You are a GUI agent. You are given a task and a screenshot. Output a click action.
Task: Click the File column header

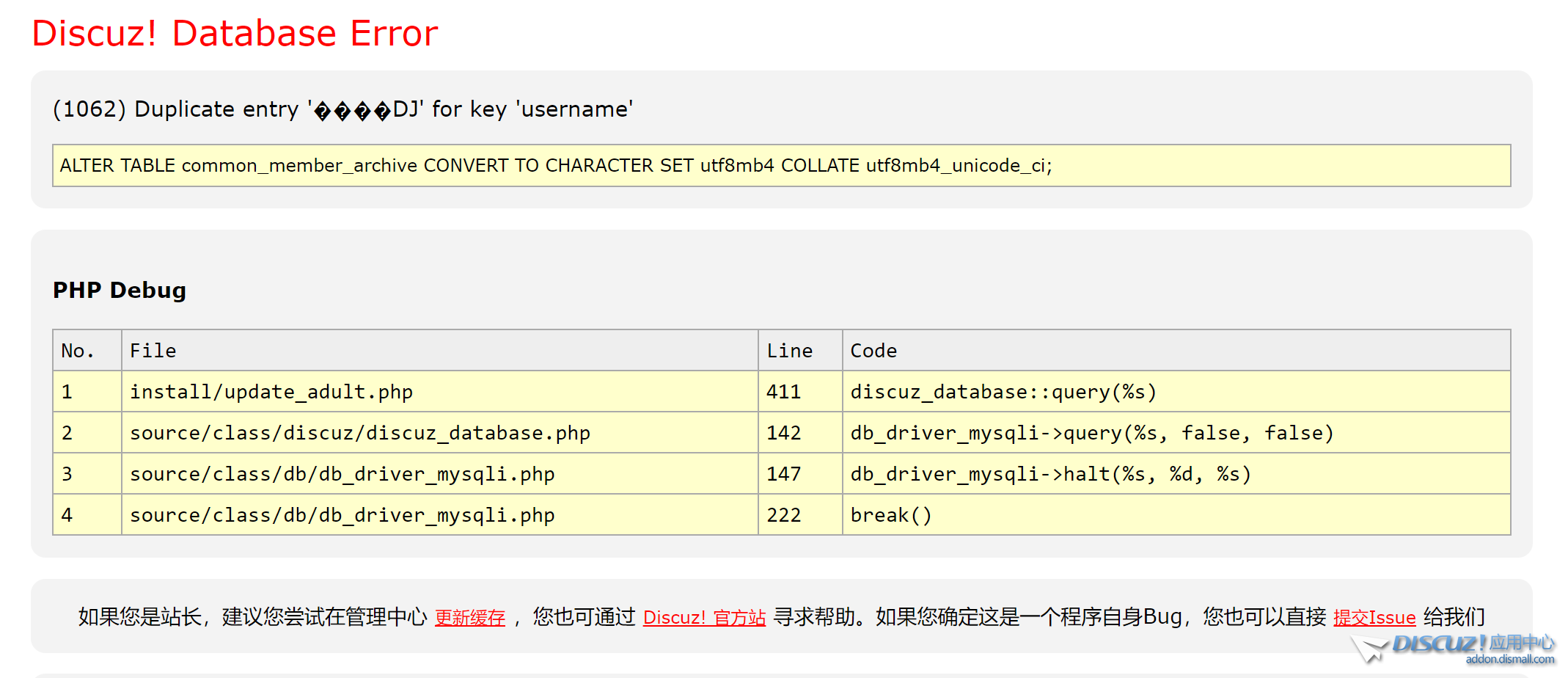(x=153, y=351)
